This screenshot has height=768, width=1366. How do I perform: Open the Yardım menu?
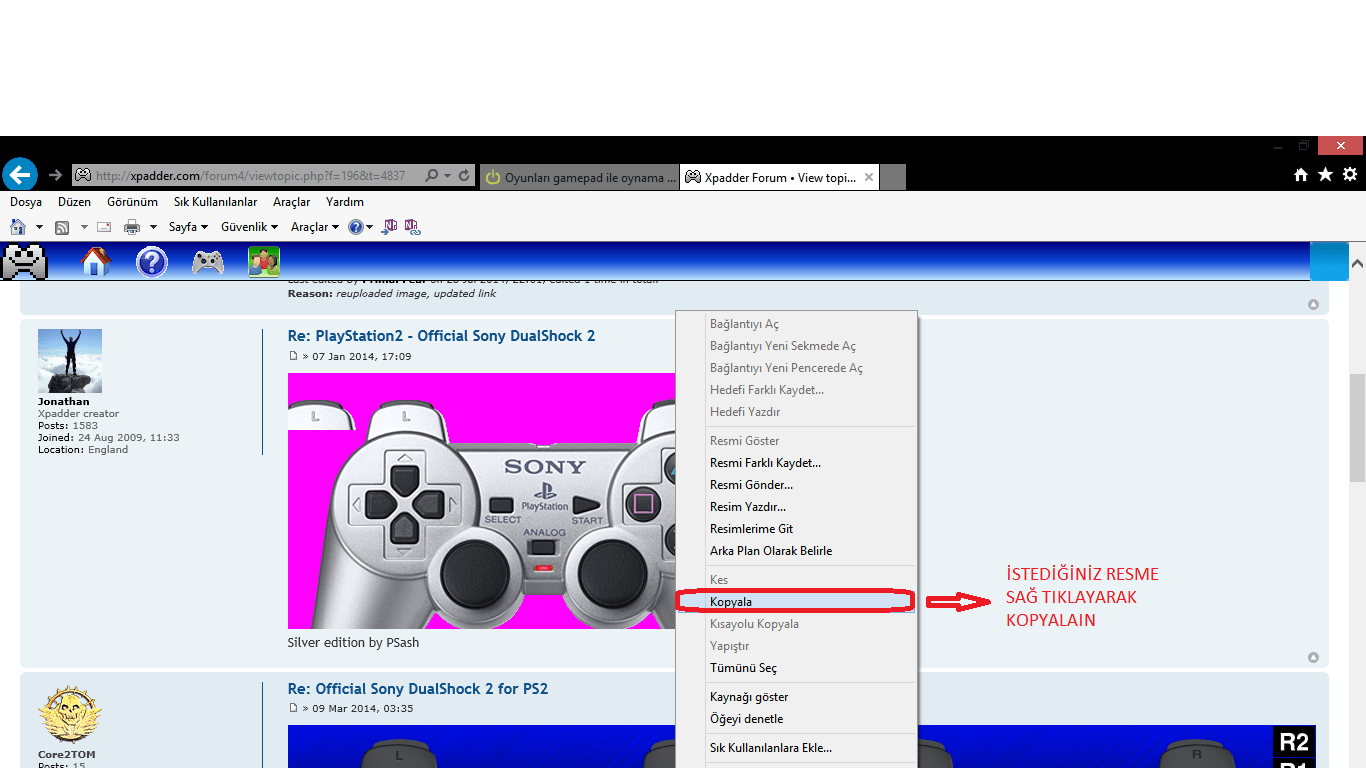345,202
